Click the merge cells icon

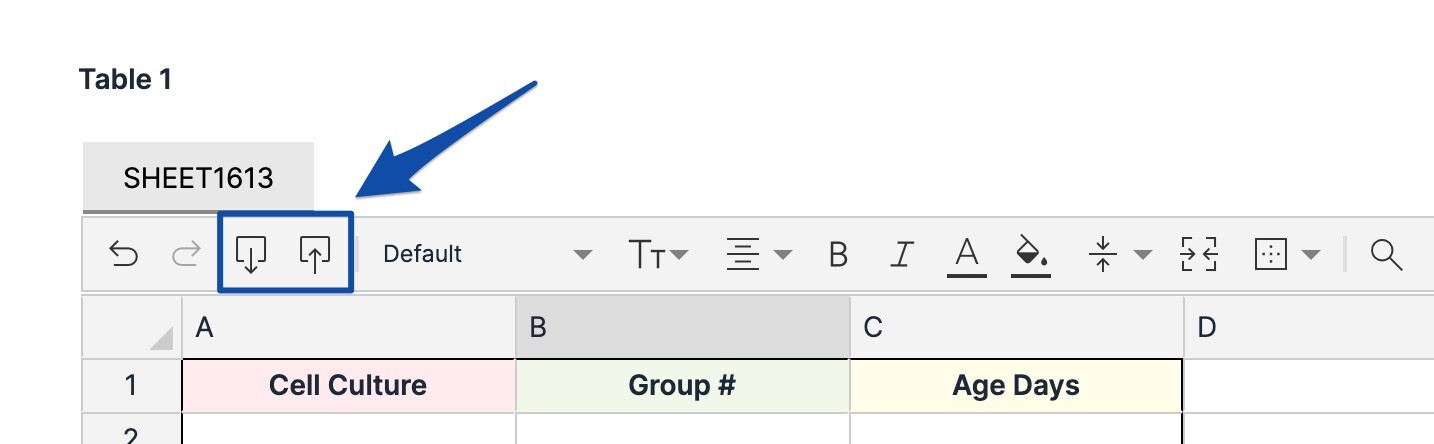[1199, 255]
